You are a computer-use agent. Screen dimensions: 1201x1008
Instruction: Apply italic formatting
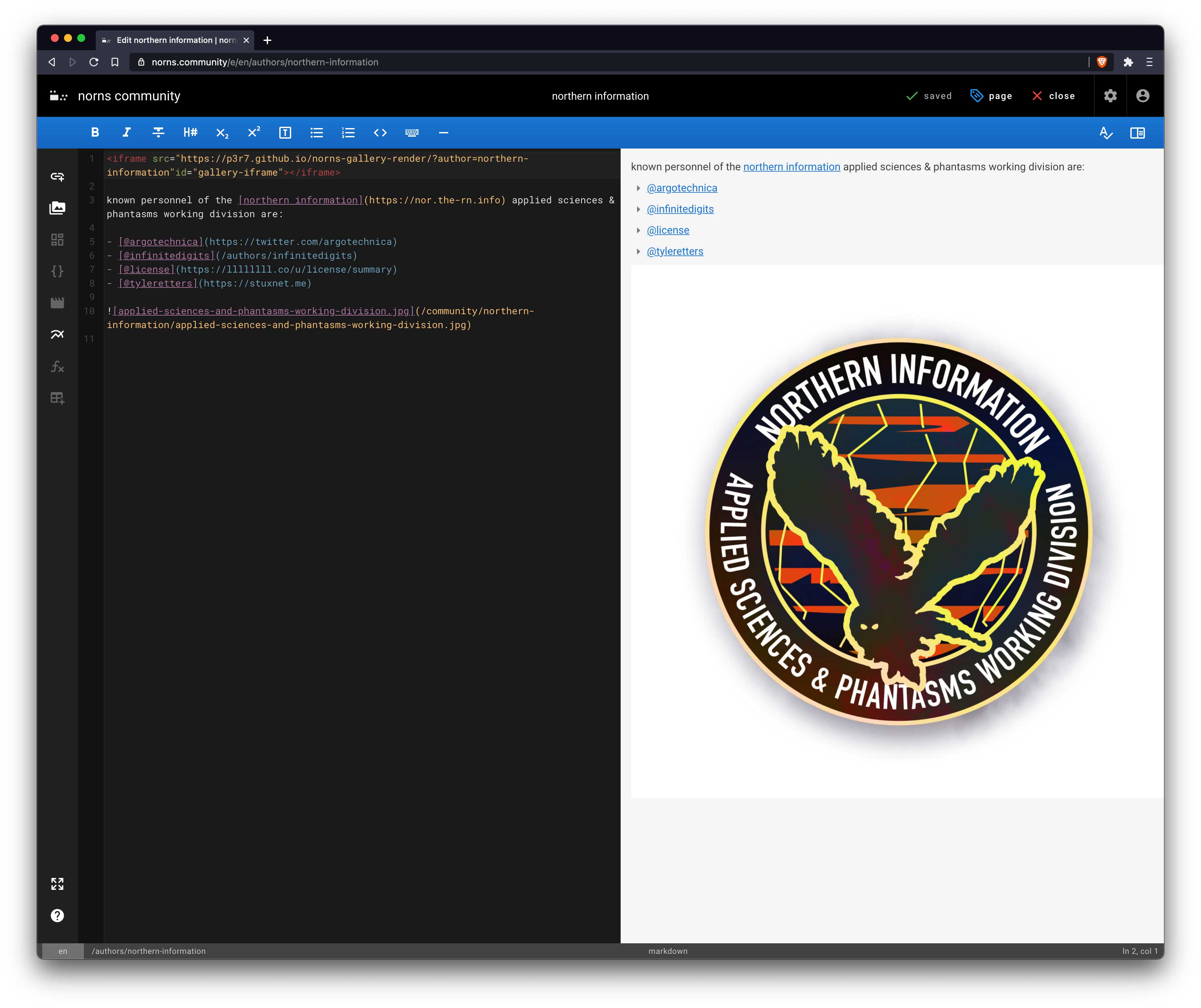tap(126, 133)
